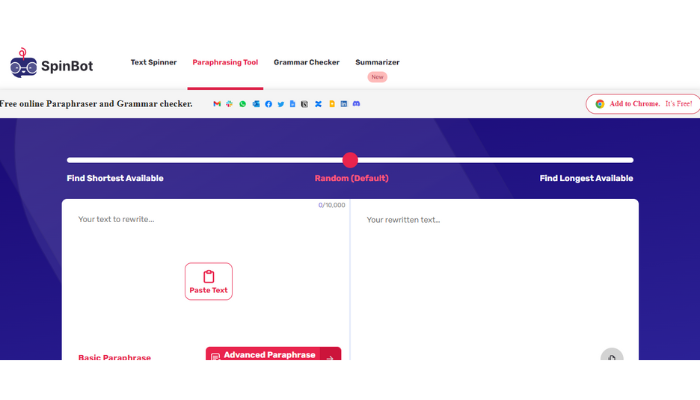This screenshot has width=700, height=400.
Task: Click the Facebook icon
Action: tap(268, 104)
